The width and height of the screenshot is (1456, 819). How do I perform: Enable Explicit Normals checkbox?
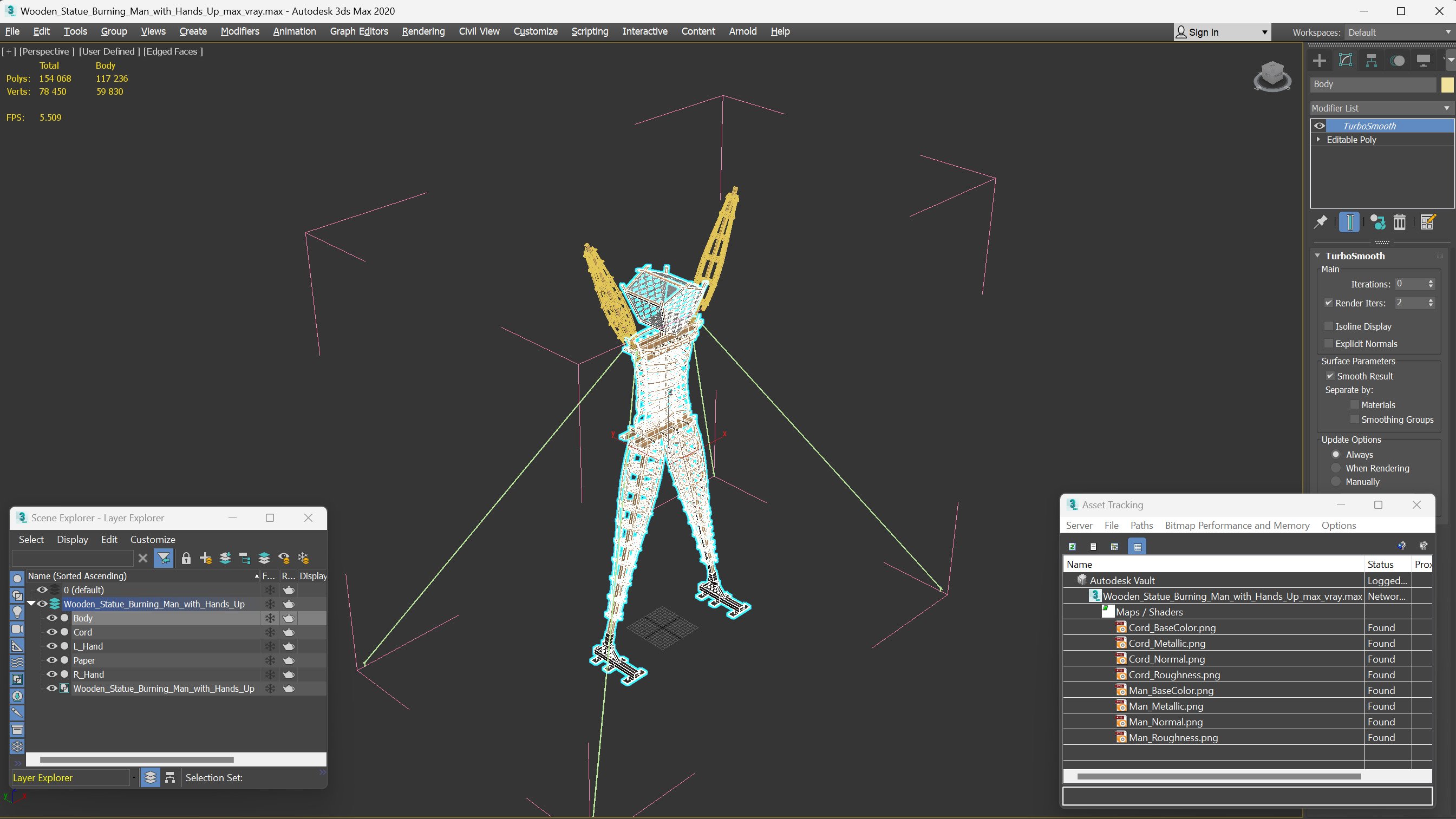(1329, 344)
